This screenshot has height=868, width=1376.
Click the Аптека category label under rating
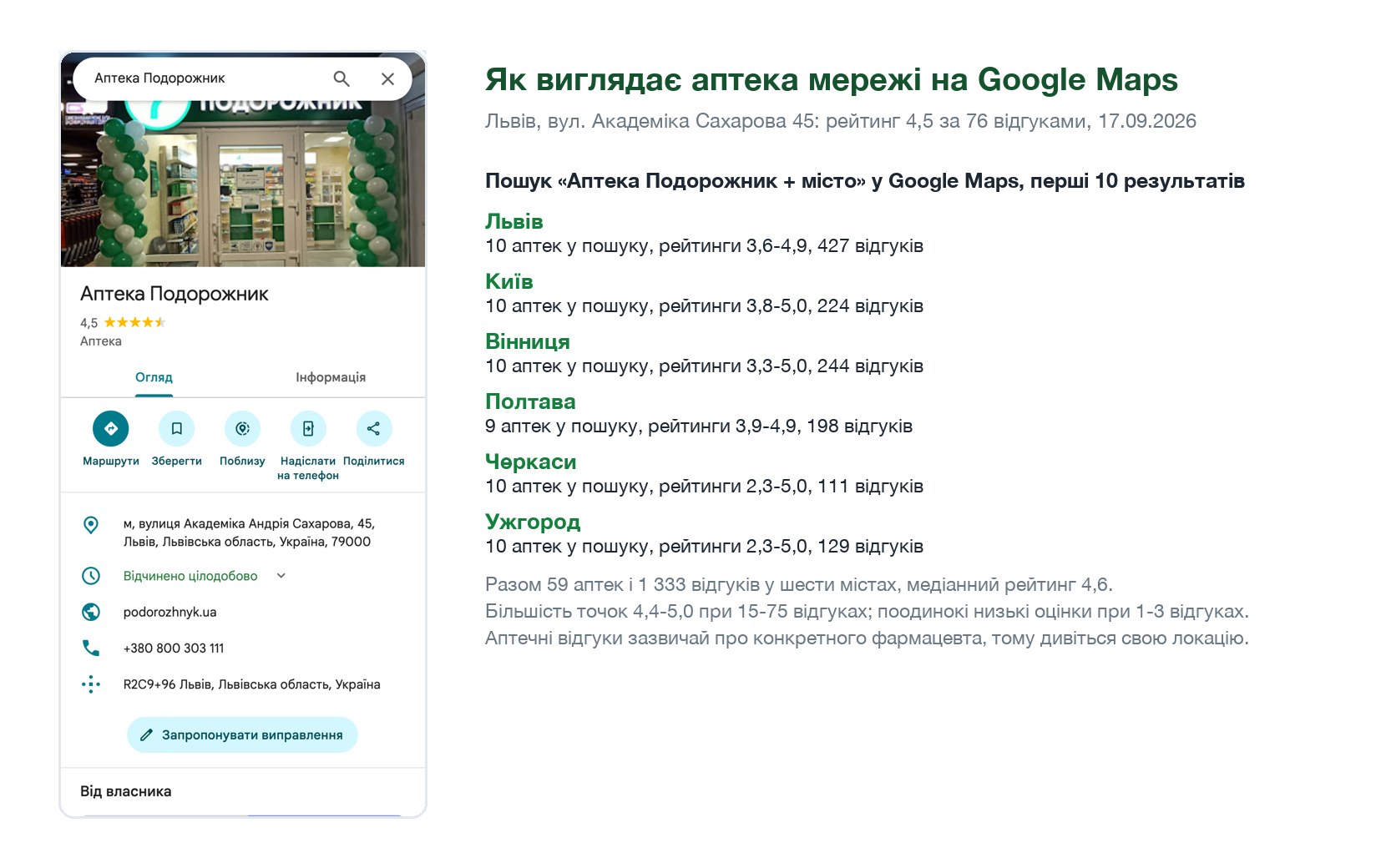pos(101,341)
